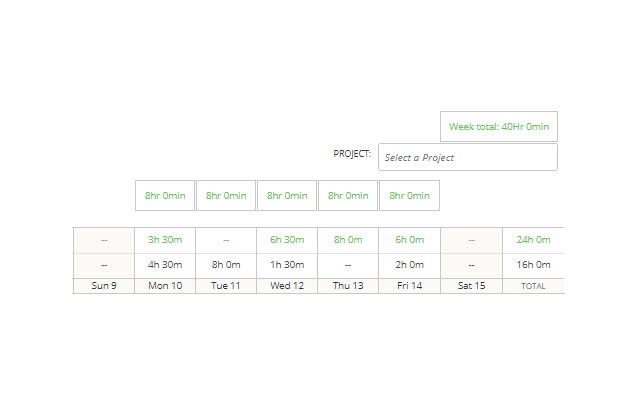Click the 1h 30m Wednesday cell

pos(287,265)
